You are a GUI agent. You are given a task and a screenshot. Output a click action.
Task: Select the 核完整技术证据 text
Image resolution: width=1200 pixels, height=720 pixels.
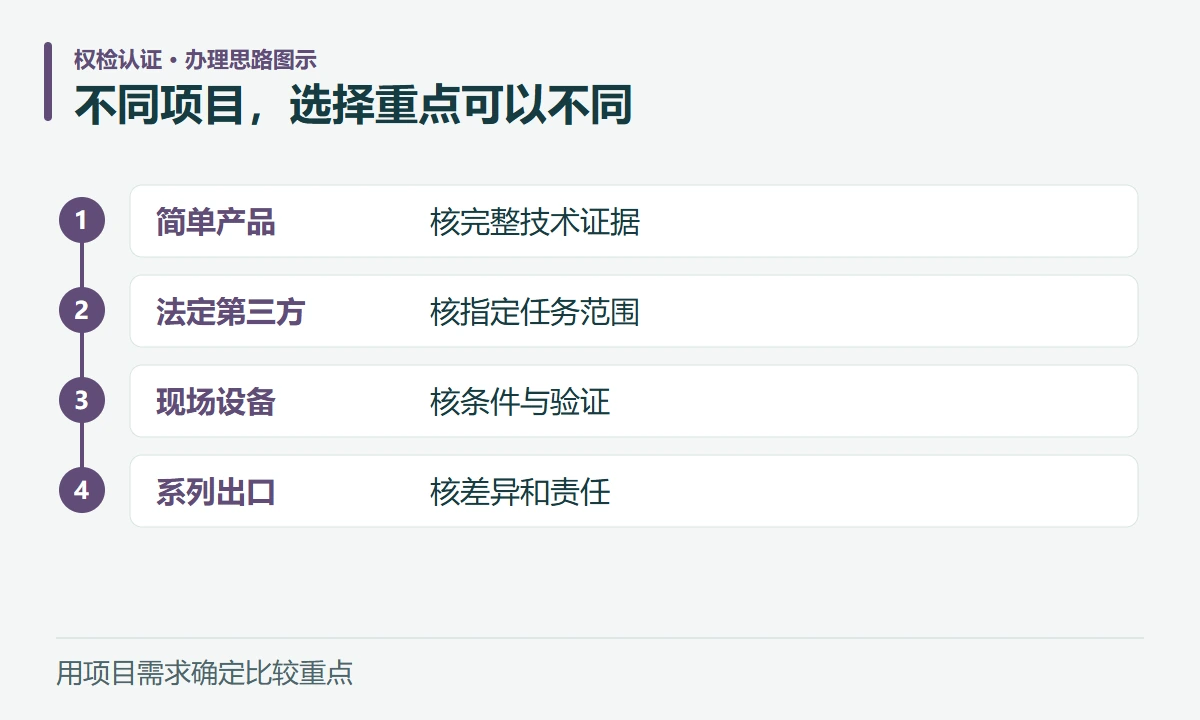(535, 222)
